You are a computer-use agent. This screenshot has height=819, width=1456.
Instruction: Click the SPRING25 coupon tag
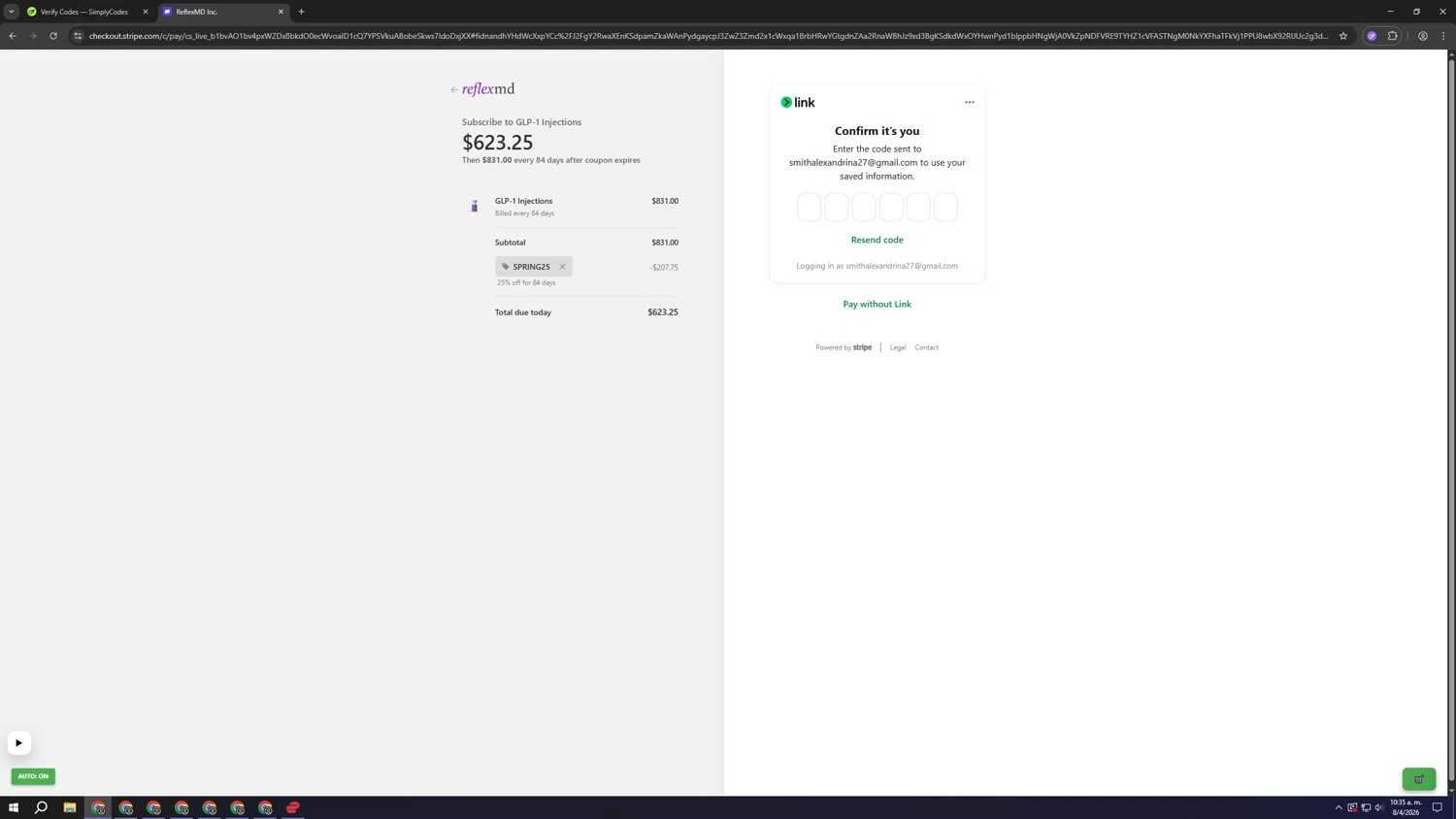[x=533, y=267]
